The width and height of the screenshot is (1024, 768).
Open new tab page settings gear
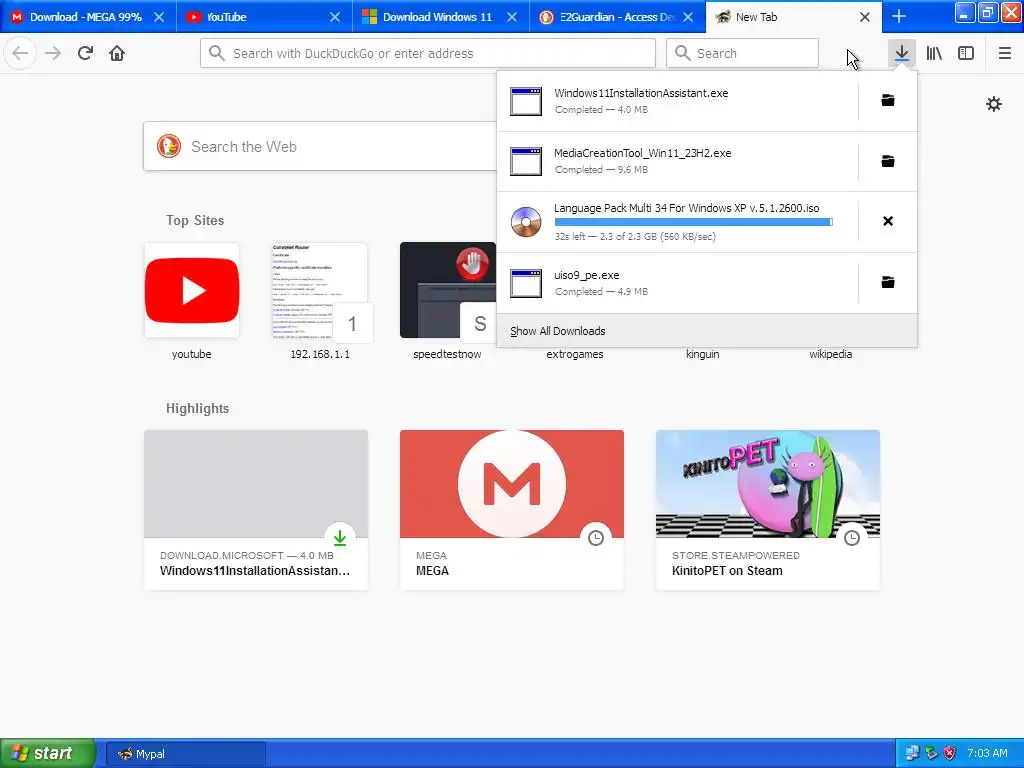pos(993,104)
